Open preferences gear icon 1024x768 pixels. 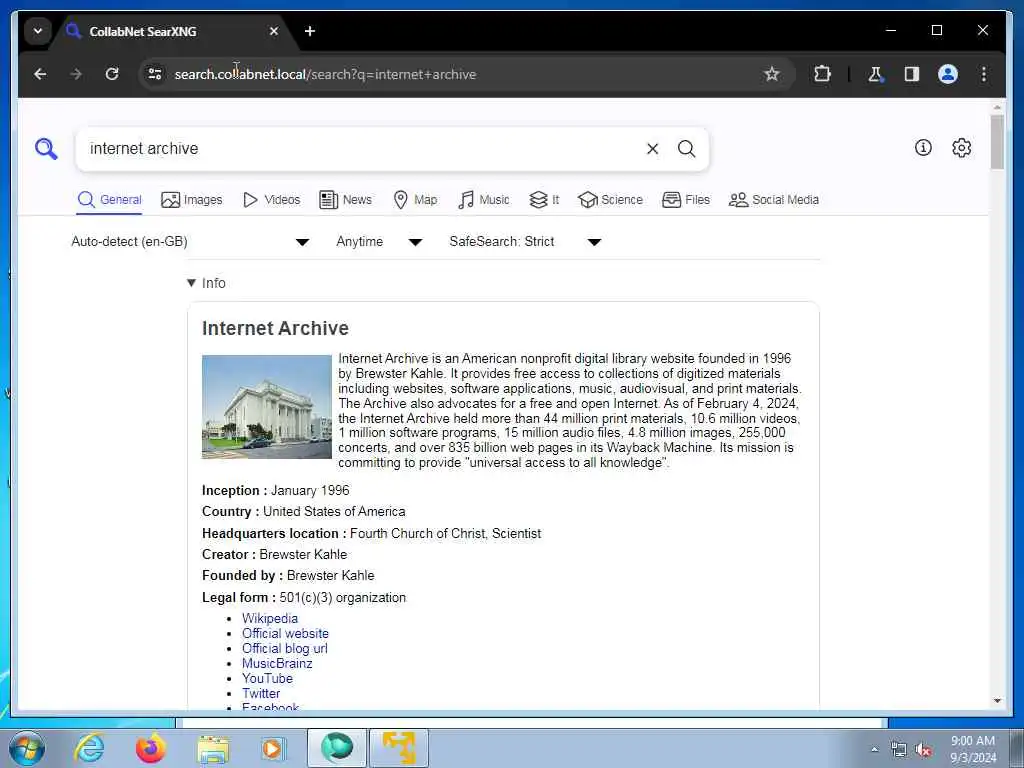(x=961, y=148)
